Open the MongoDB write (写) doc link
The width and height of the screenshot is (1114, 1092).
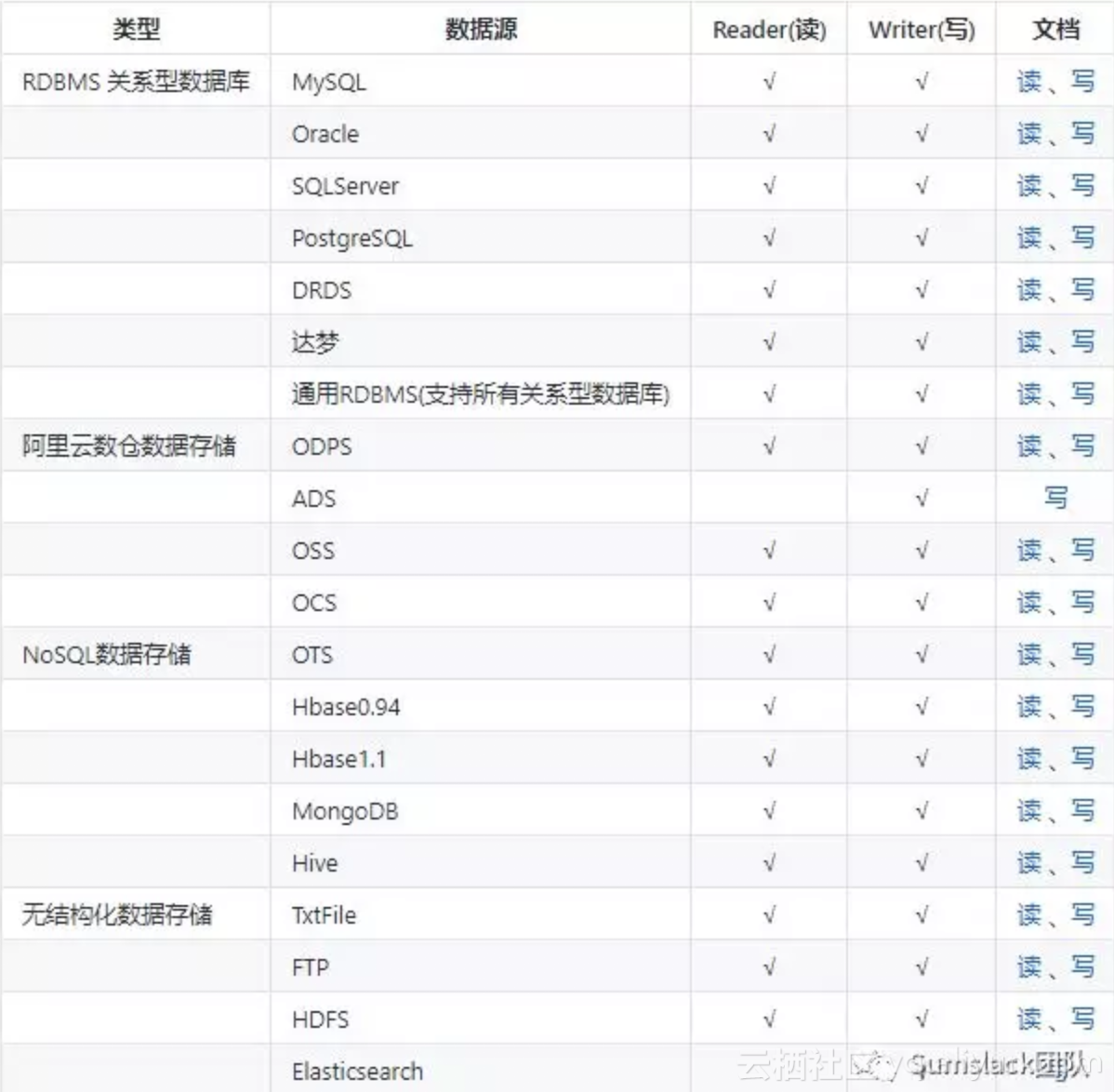(1082, 811)
